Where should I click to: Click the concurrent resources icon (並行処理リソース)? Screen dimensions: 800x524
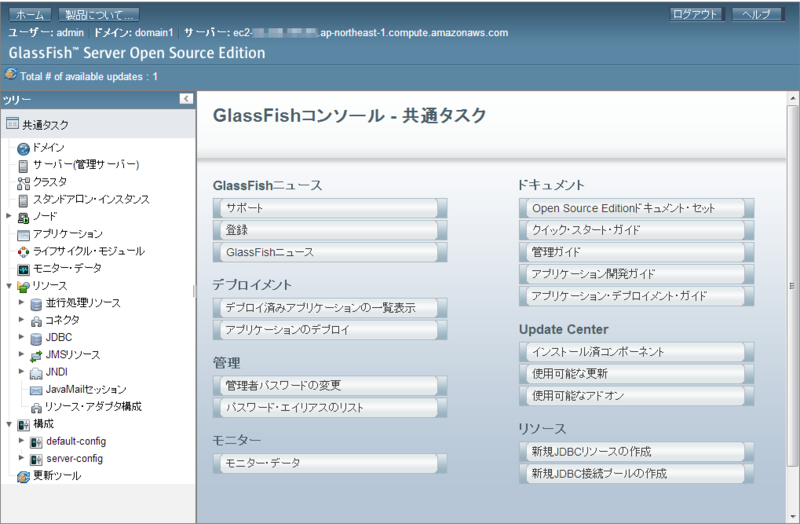click(36, 305)
